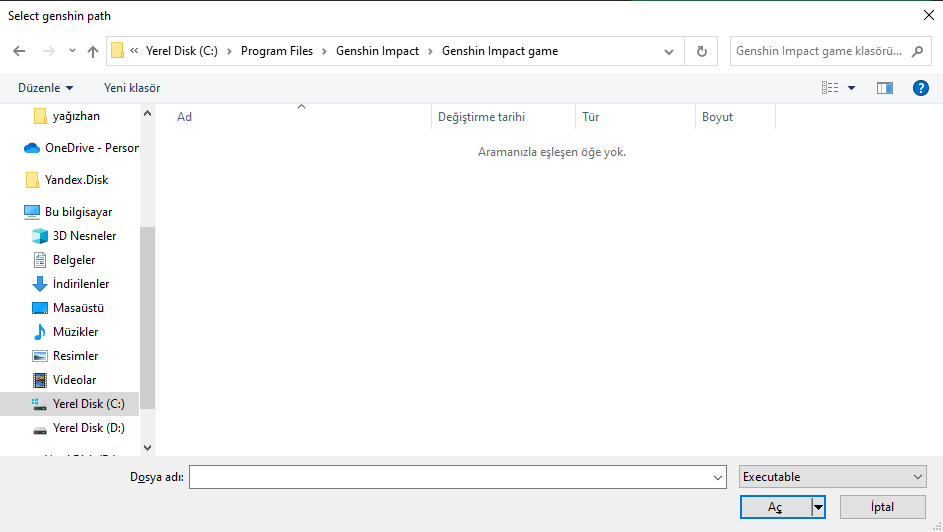Open help with question mark icon
The image size is (943, 532).
point(920,88)
